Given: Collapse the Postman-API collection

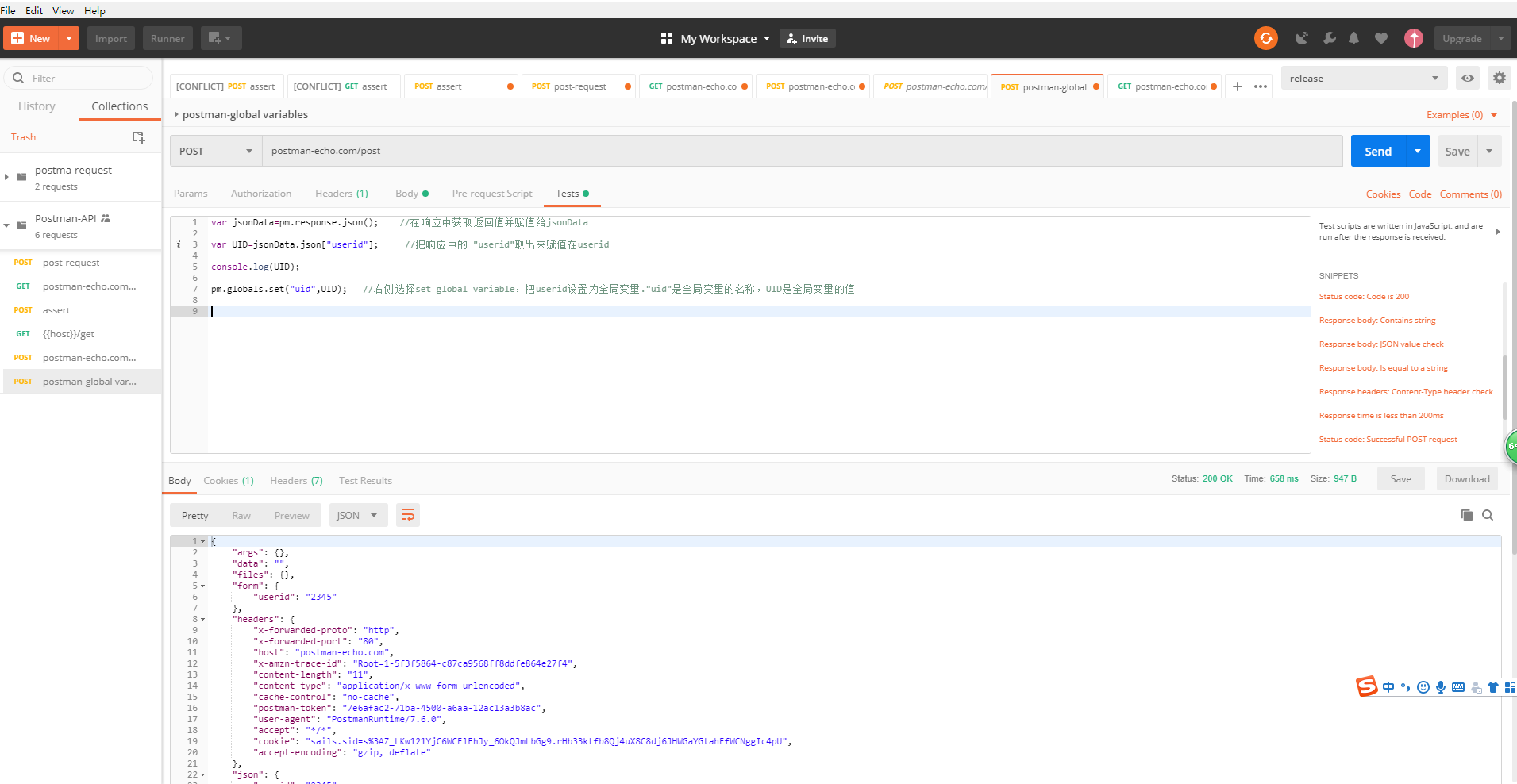Looking at the screenshot, I should click(6, 225).
